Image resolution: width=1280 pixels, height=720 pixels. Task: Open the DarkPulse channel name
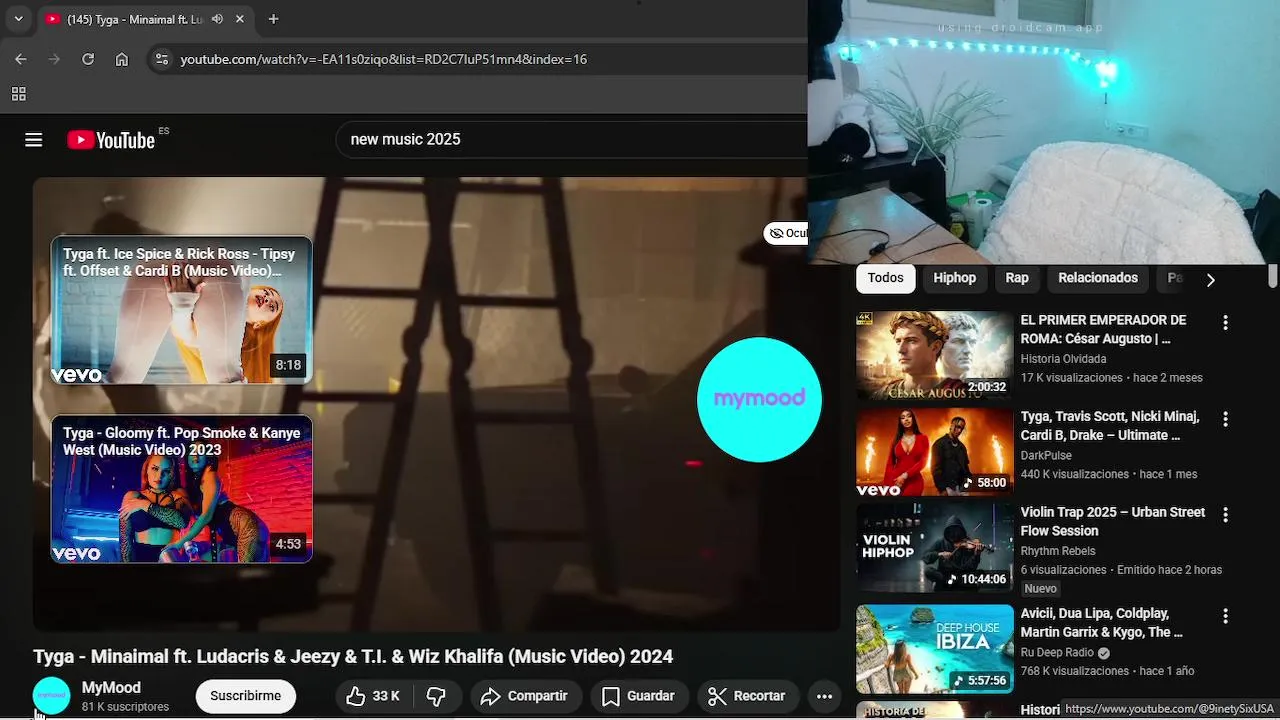[1046, 456]
